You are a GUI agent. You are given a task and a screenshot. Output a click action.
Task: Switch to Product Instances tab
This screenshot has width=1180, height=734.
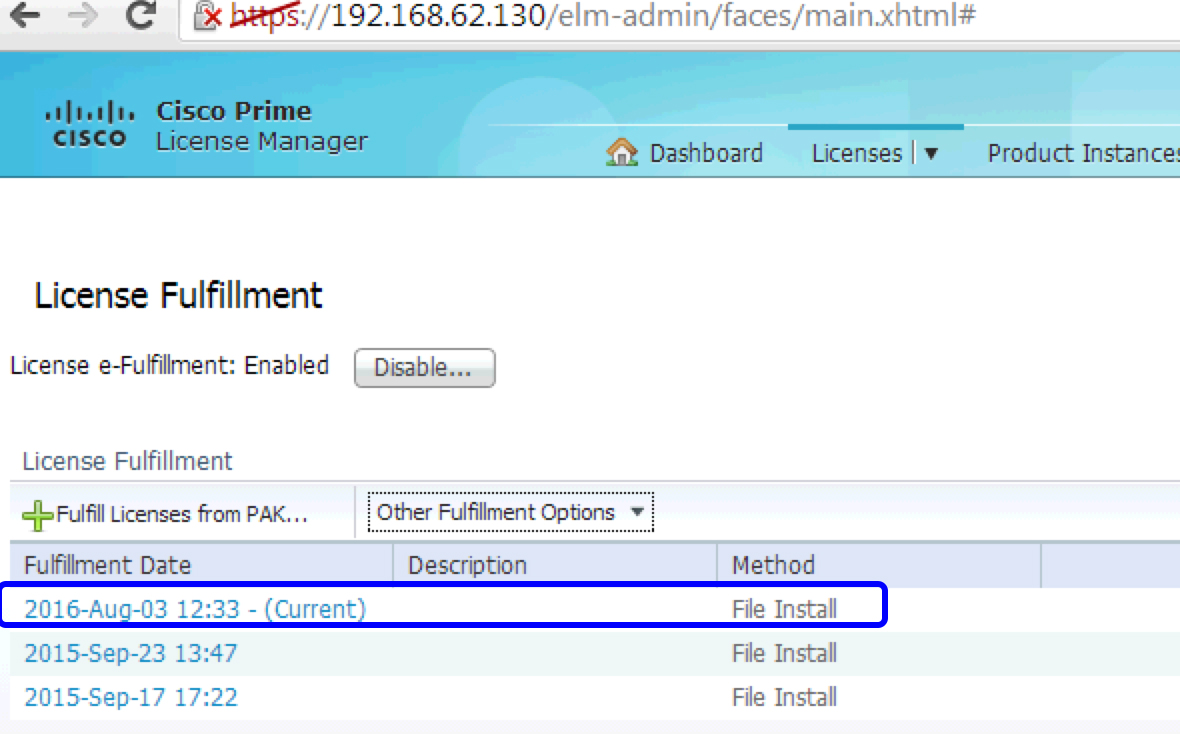1084,153
